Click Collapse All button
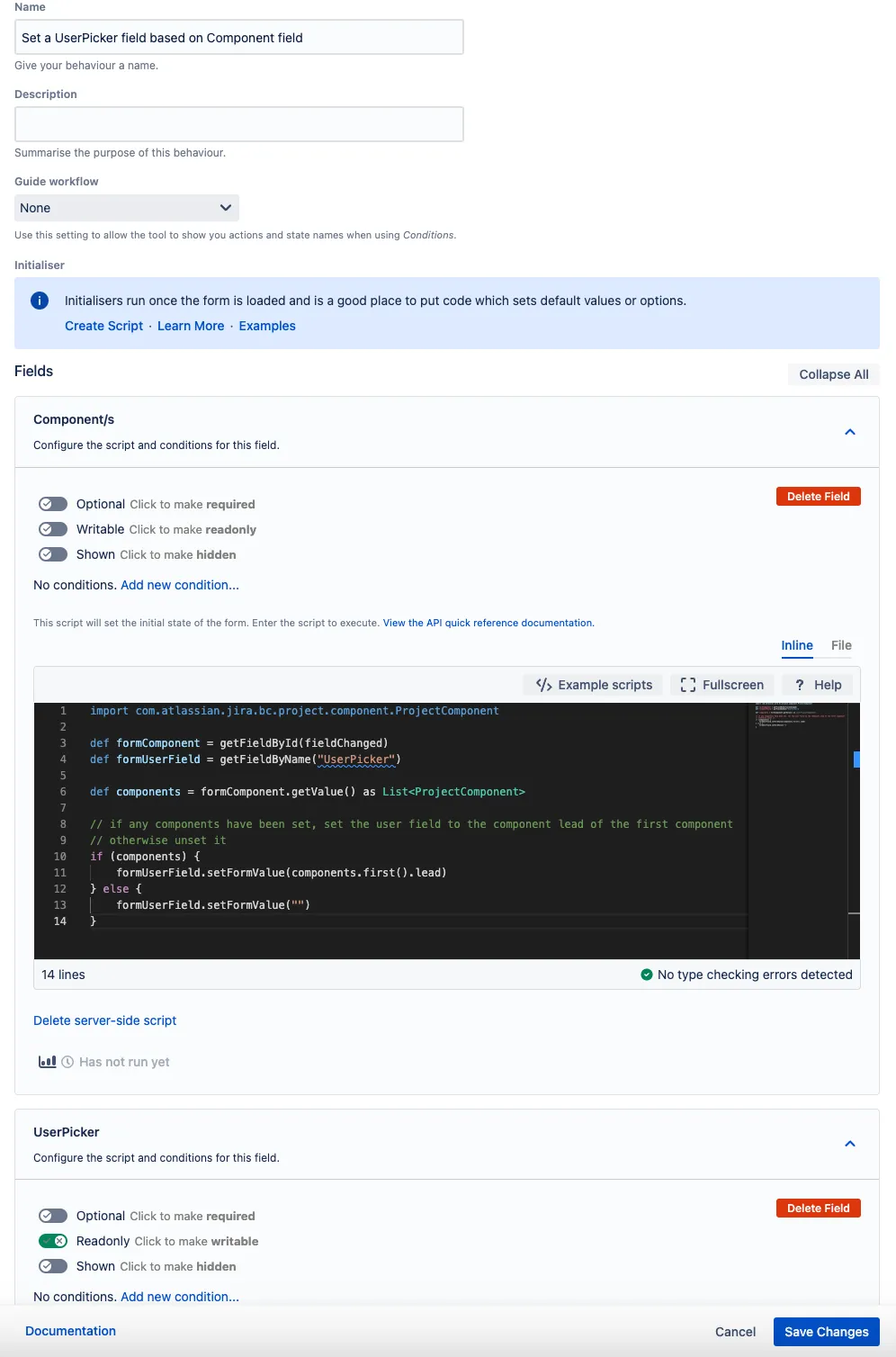 pyautogui.click(x=834, y=374)
